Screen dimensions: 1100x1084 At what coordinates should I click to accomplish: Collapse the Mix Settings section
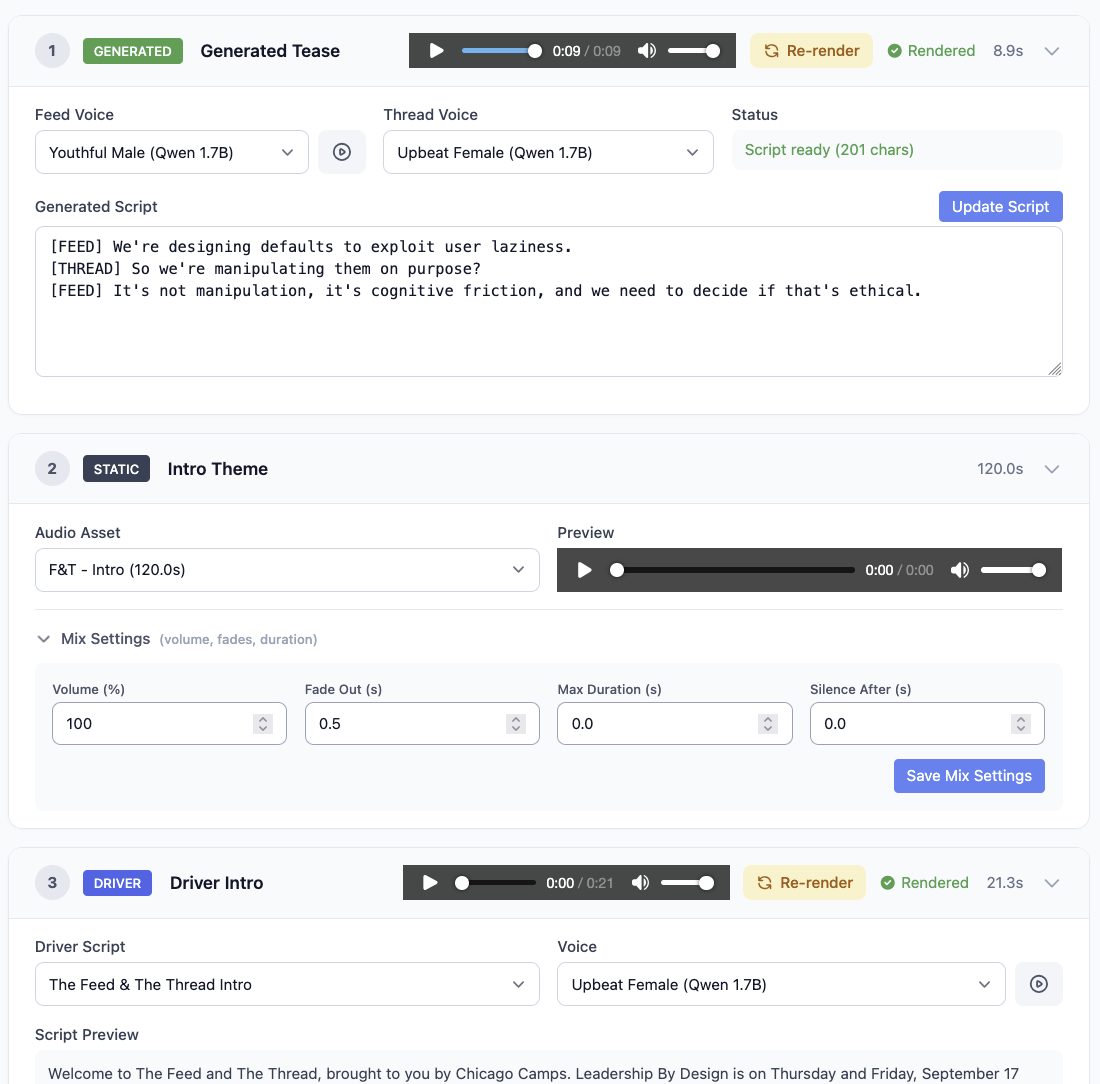click(43, 638)
